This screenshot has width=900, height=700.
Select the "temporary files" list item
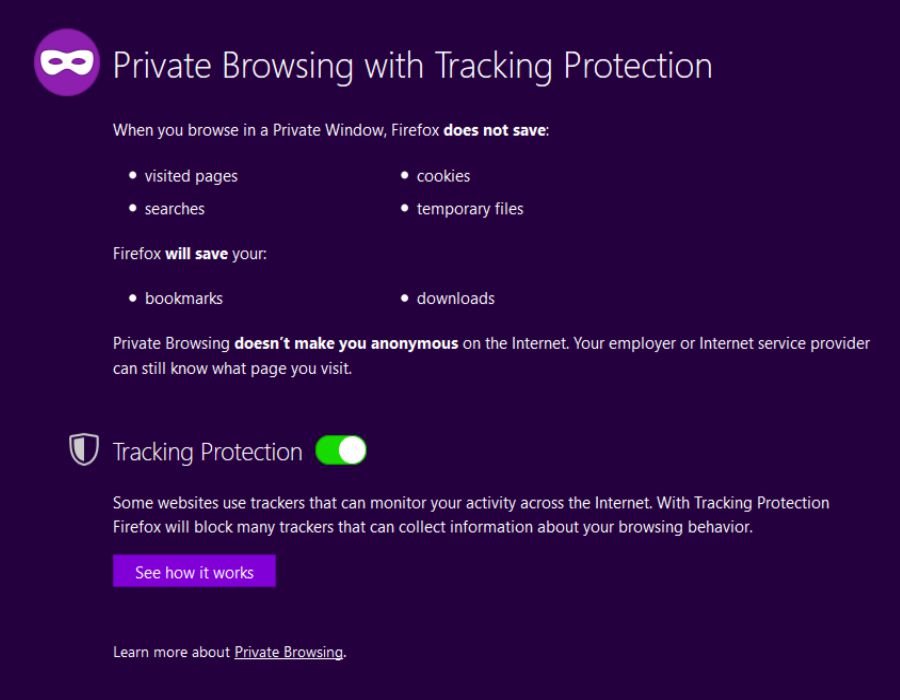470,209
